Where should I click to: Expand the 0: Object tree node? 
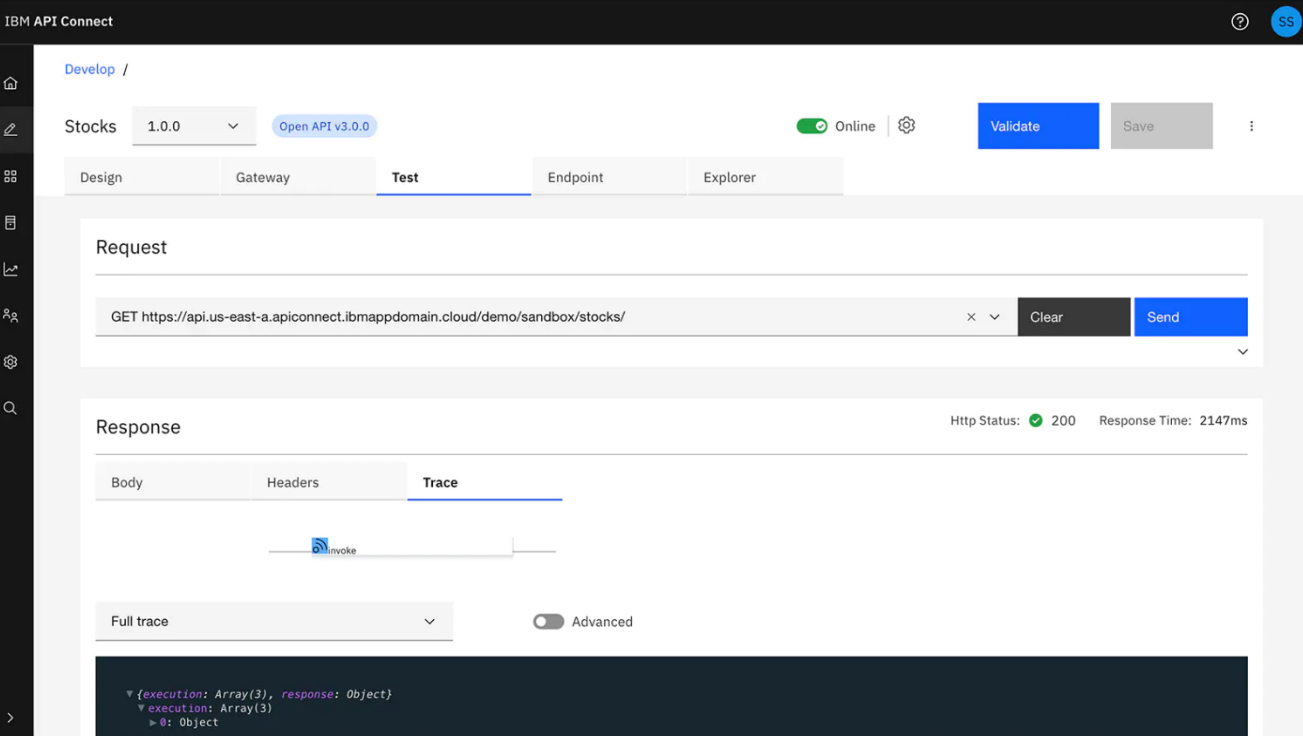click(153, 722)
